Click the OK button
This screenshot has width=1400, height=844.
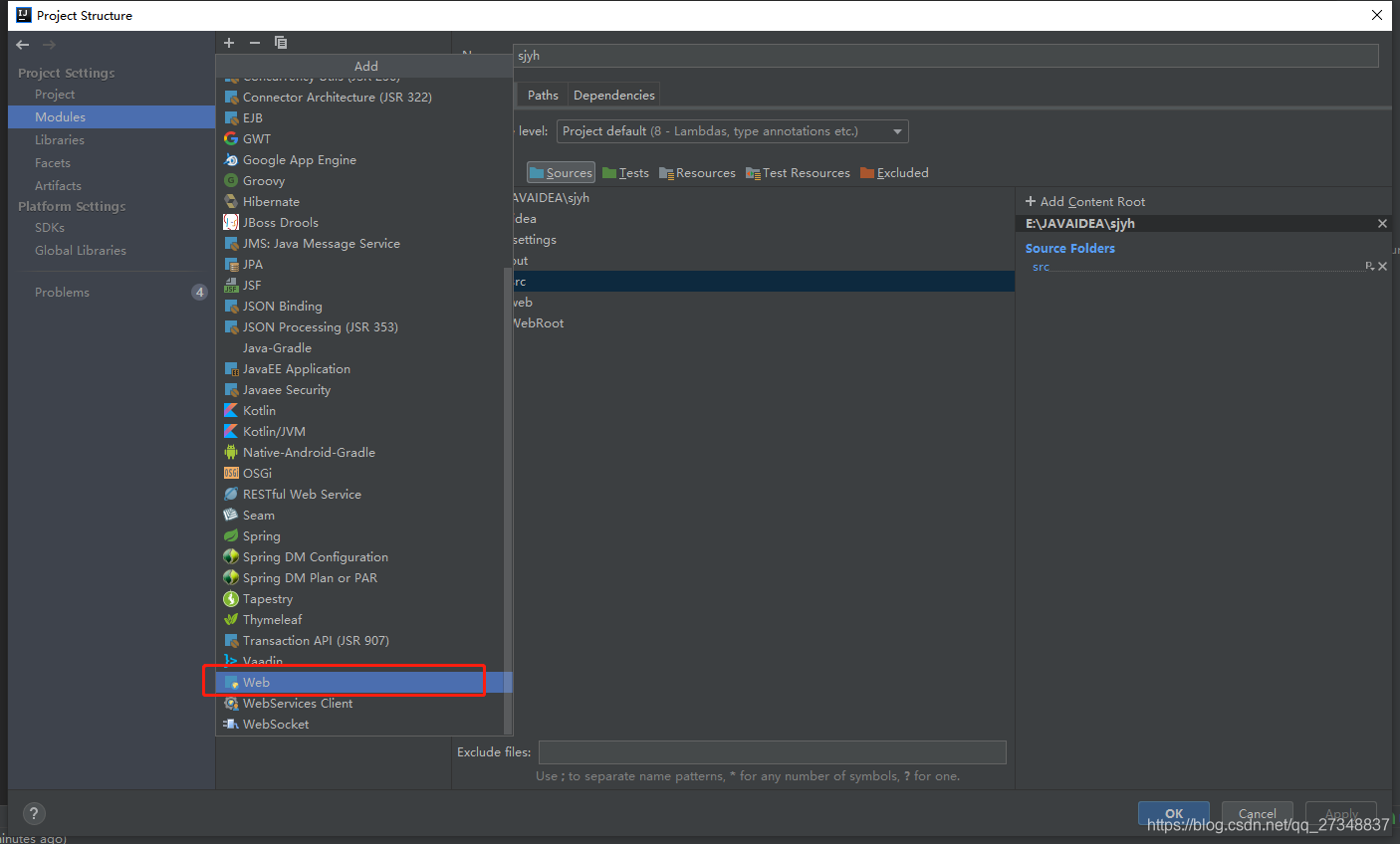(1174, 813)
